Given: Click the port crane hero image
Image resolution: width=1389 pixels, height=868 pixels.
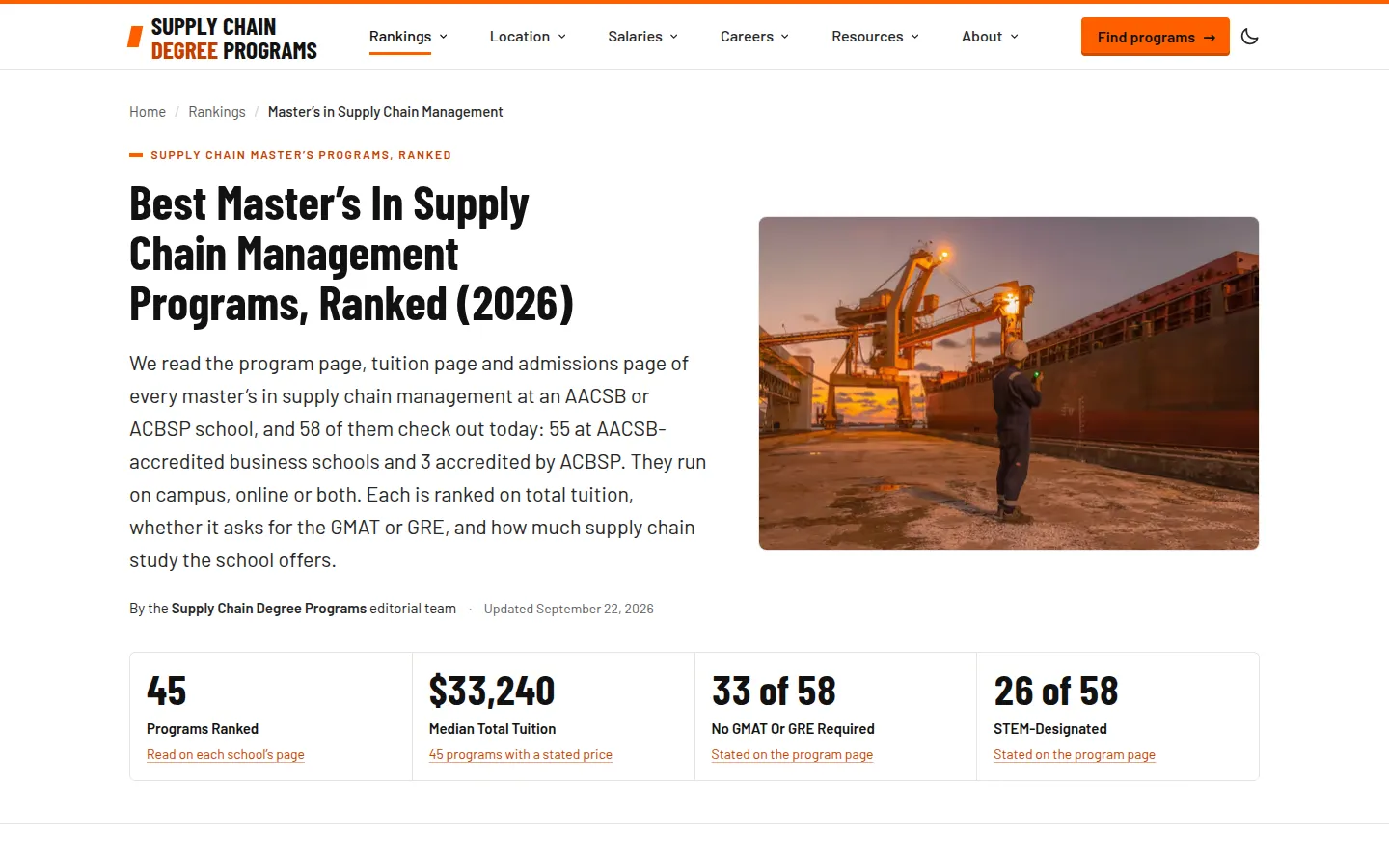Looking at the screenshot, I should click(1008, 383).
